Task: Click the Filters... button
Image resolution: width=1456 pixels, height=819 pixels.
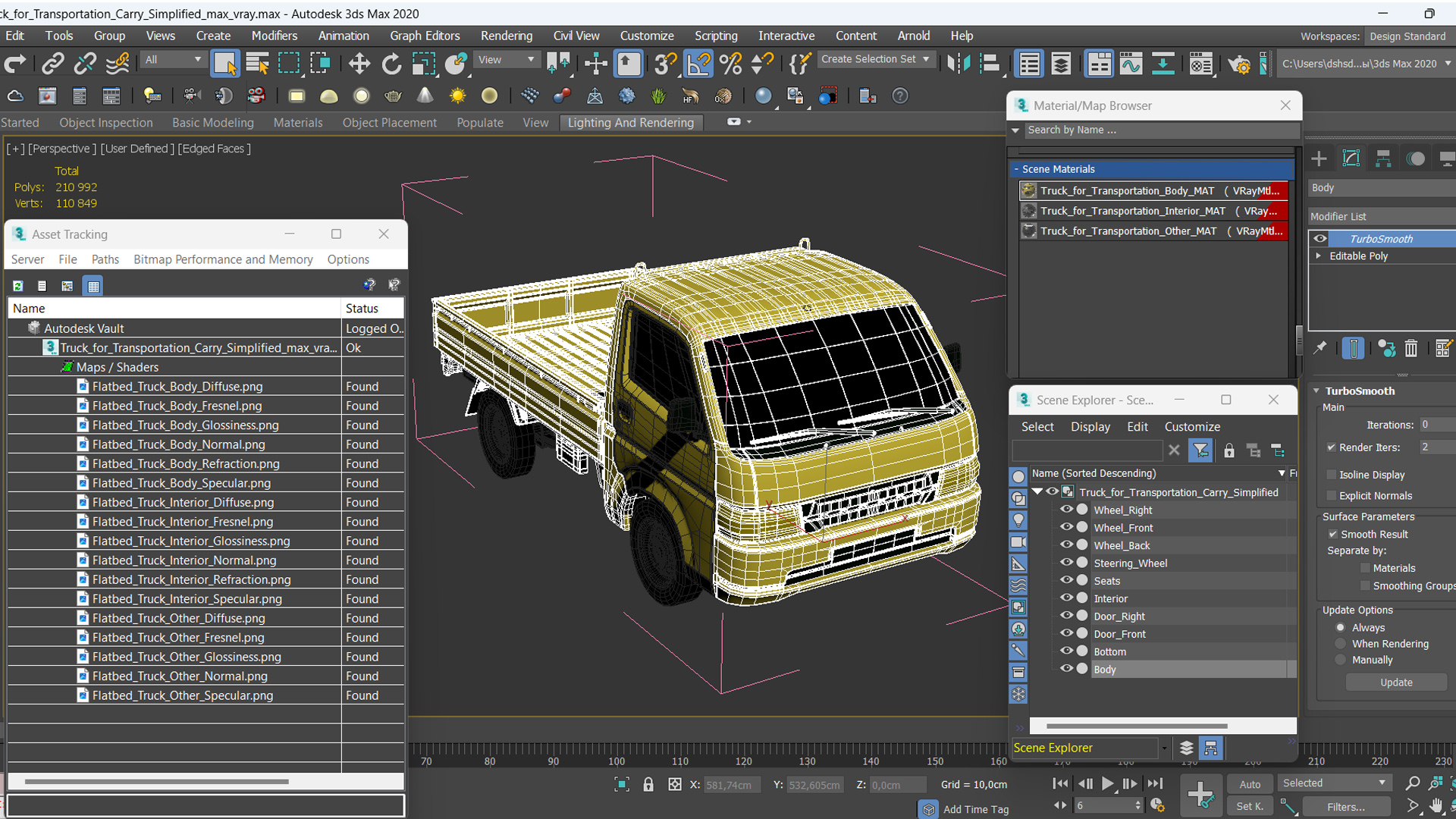Action: point(1346,807)
